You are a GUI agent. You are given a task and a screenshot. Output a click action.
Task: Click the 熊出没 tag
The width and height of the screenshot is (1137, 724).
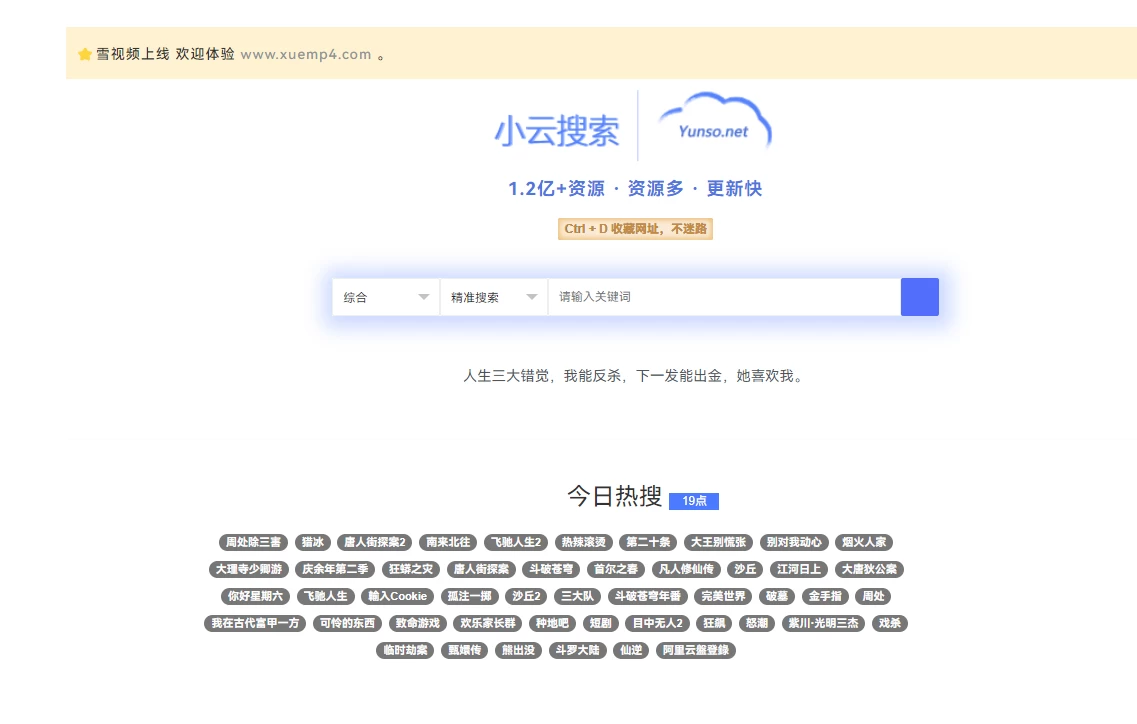coord(518,650)
